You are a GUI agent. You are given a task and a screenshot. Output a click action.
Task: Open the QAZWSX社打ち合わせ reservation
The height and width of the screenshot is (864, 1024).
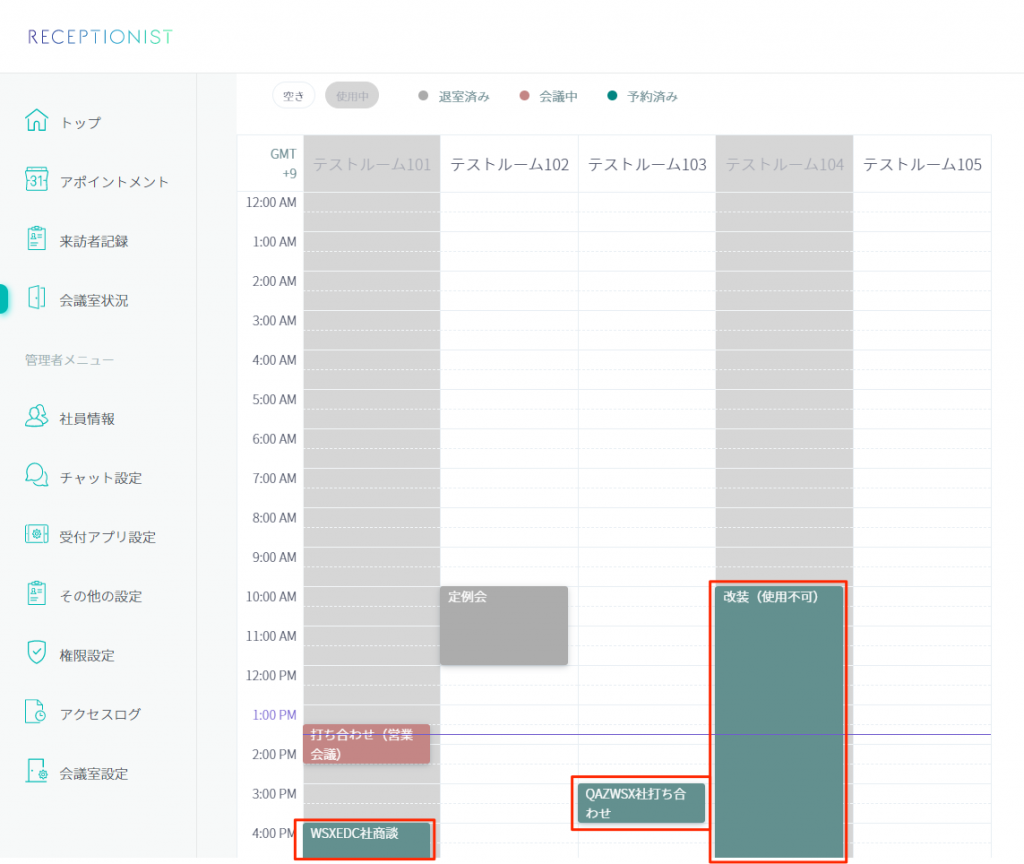(x=641, y=803)
